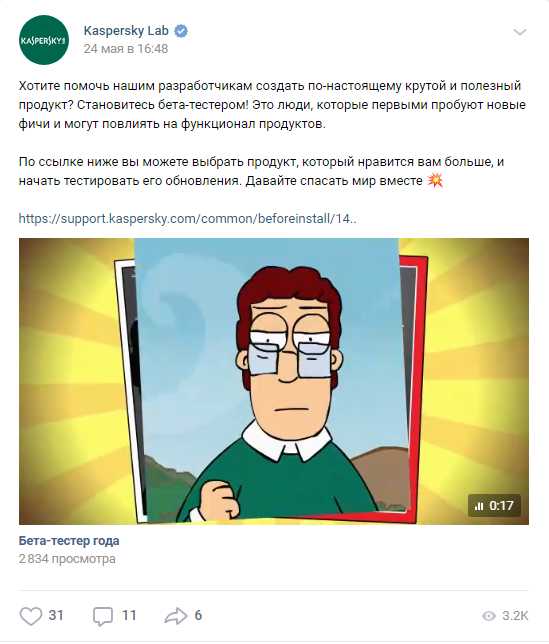Click the Kaspersky green logo avatar
Viewport: 549px width, 644px height.
(x=44, y=40)
